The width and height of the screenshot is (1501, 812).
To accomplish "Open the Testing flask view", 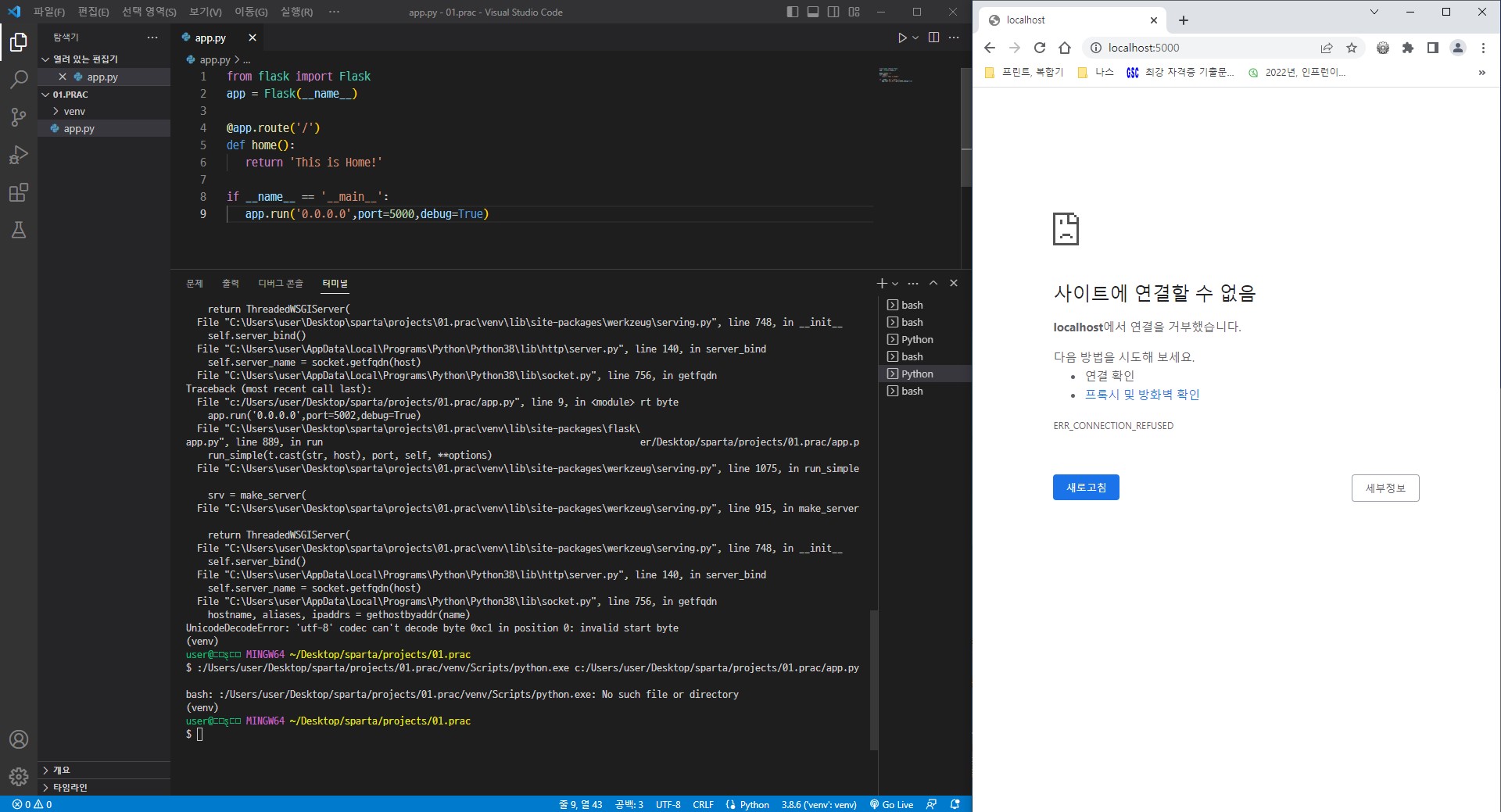I will [x=19, y=230].
